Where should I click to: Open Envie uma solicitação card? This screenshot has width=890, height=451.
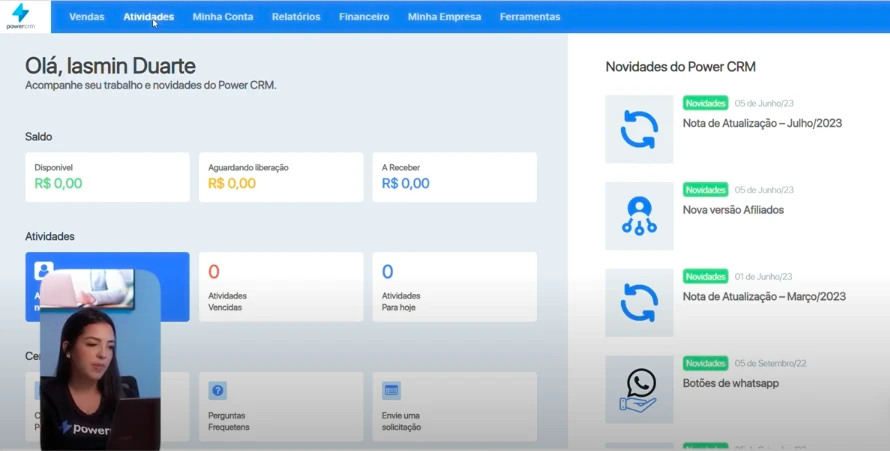(x=455, y=407)
